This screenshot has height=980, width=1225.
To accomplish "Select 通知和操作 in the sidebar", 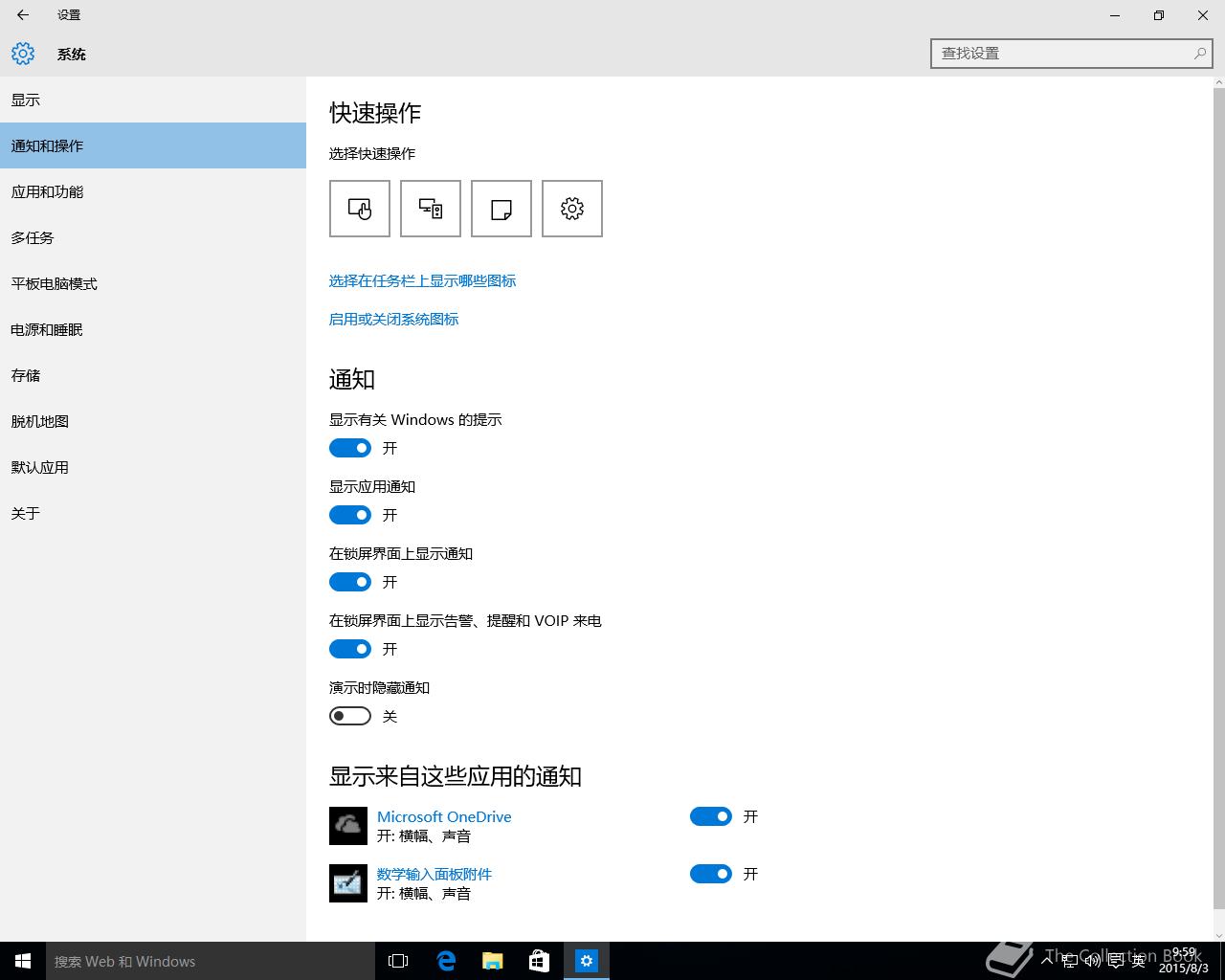I will click(x=153, y=145).
